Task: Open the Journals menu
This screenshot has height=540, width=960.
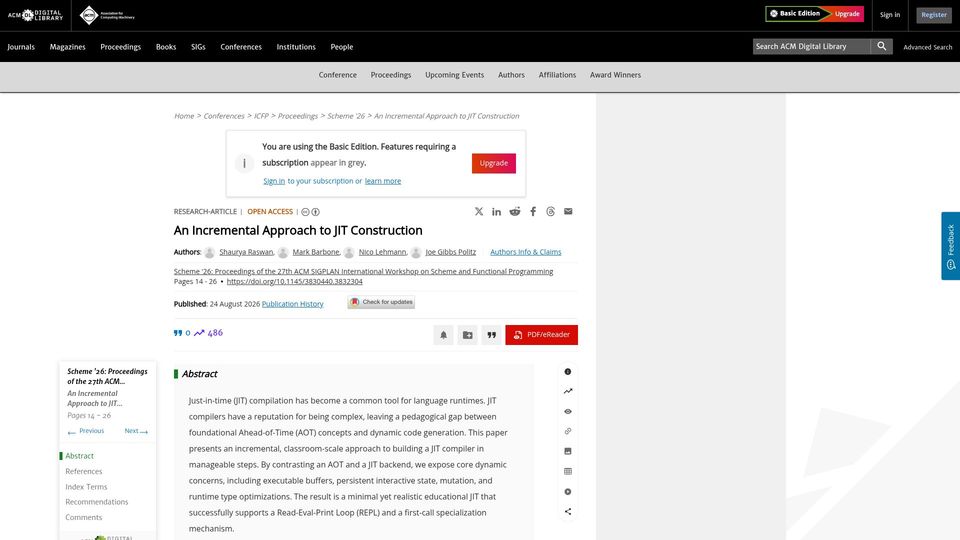Action: [x=21, y=47]
